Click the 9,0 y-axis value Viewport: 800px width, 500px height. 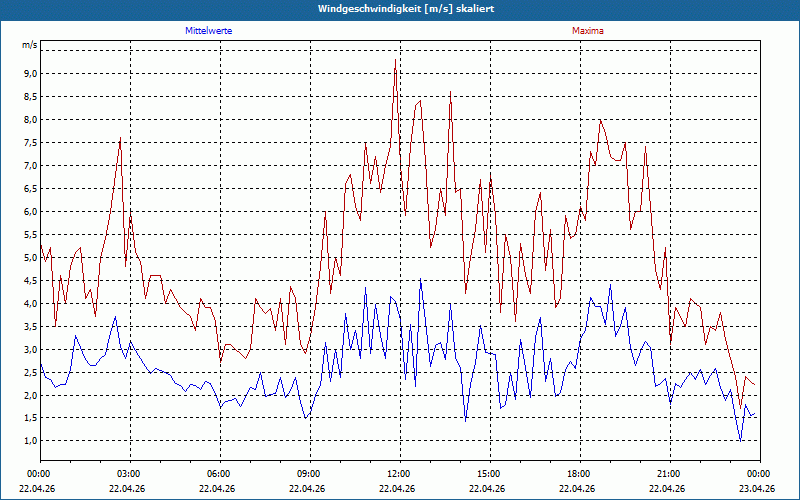click(31, 74)
